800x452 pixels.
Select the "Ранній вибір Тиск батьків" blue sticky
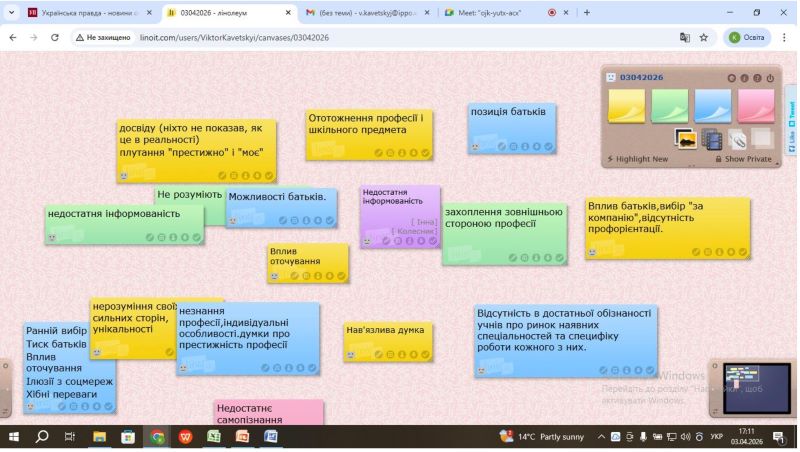click(69, 367)
